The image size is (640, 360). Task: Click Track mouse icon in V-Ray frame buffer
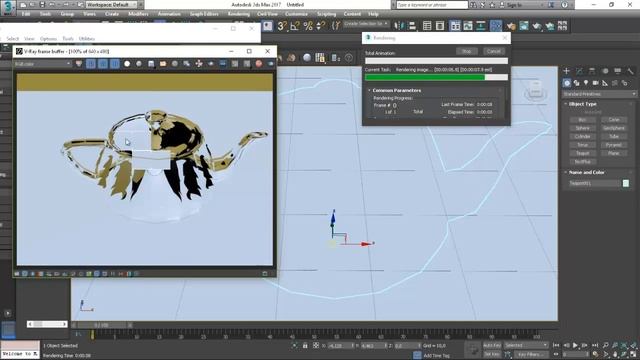(199, 64)
